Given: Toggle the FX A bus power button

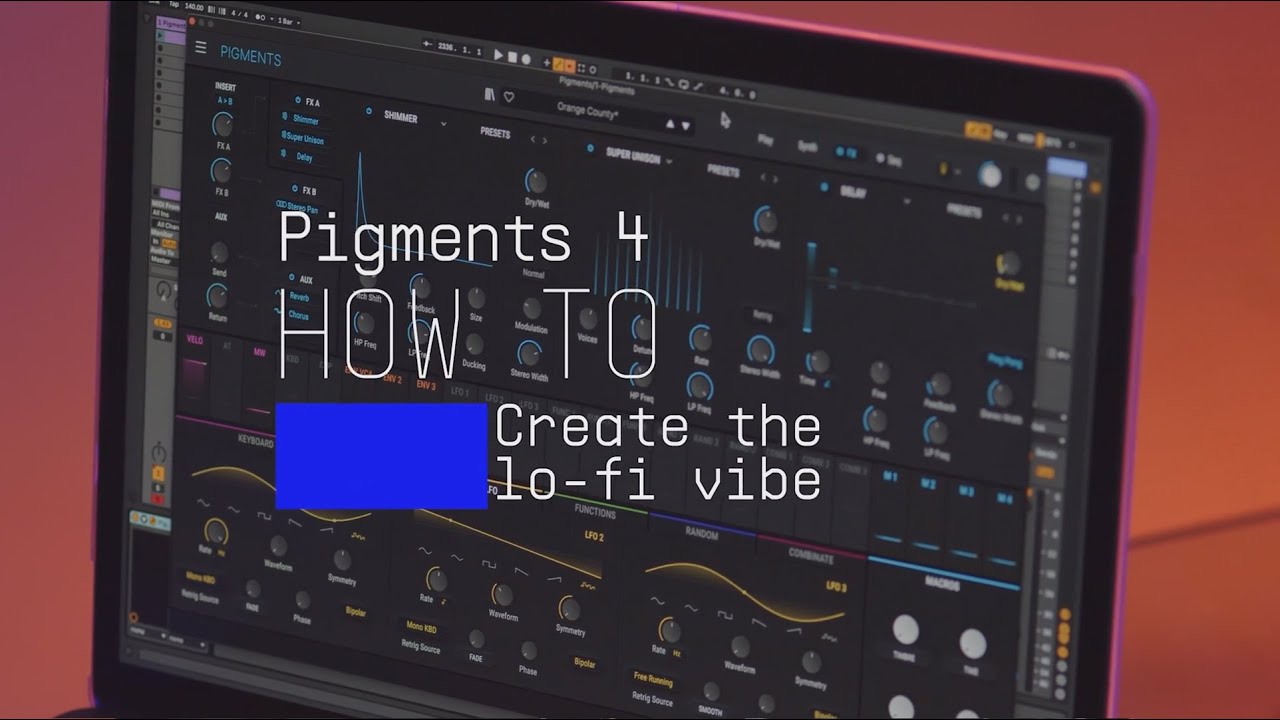Looking at the screenshot, I should [297, 100].
